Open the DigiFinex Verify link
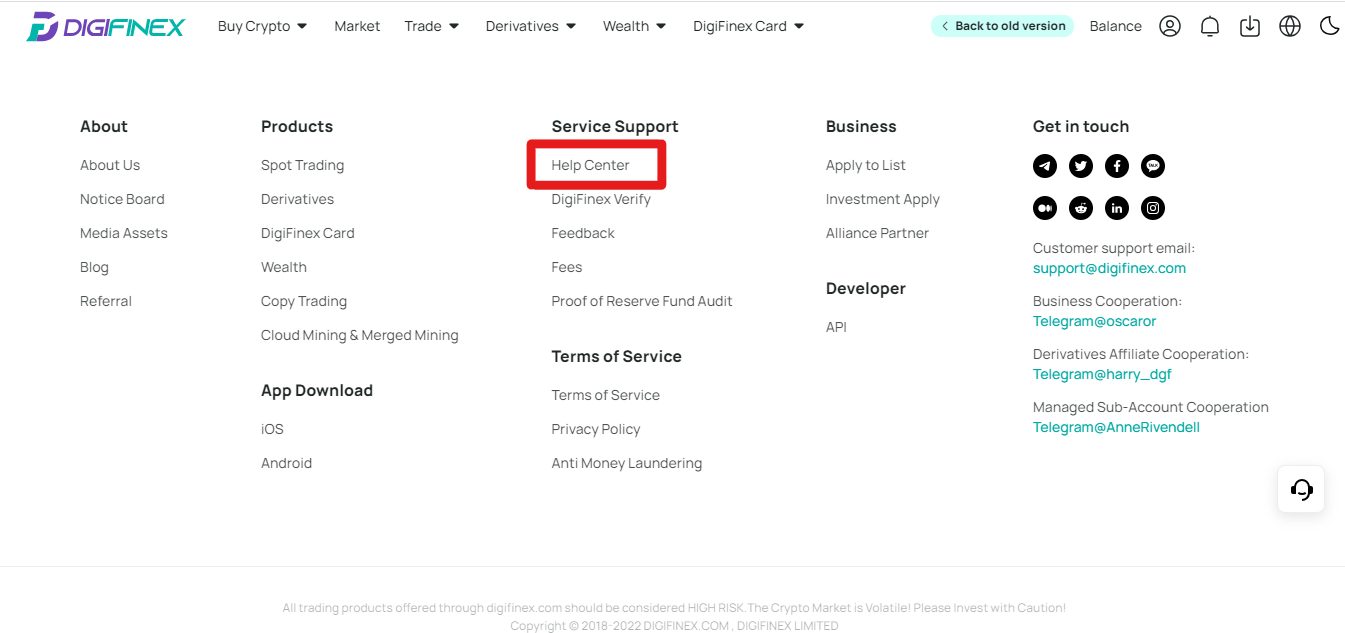The height and width of the screenshot is (633, 1345). (601, 199)
